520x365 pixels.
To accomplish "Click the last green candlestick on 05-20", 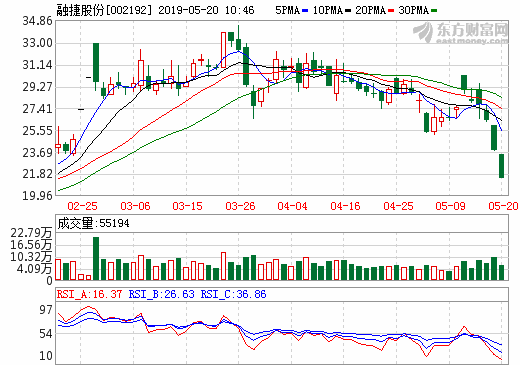I will 501,166.
